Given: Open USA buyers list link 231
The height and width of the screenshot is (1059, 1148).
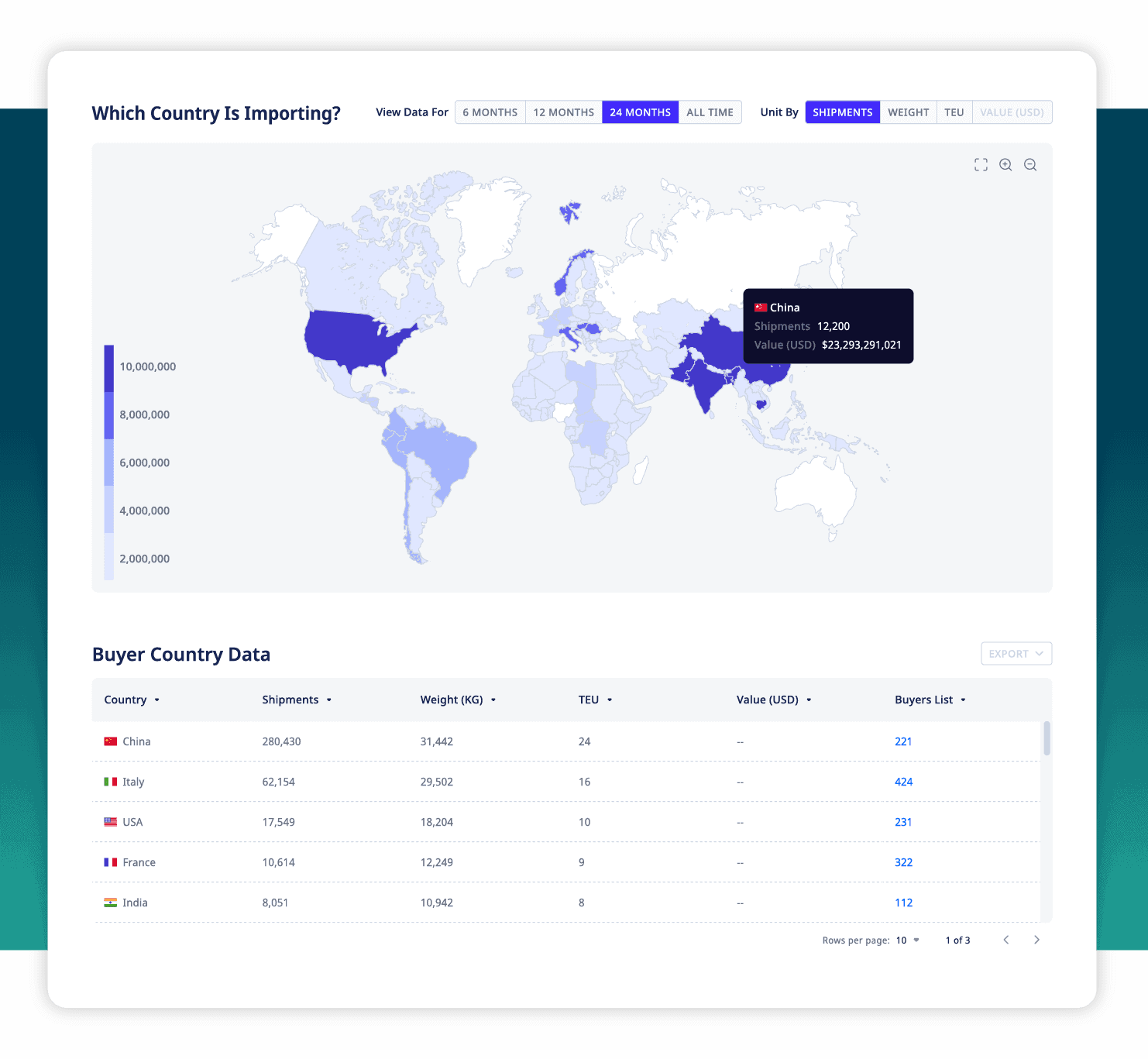Looking at the screenshot, I should (x=903, y=822).
